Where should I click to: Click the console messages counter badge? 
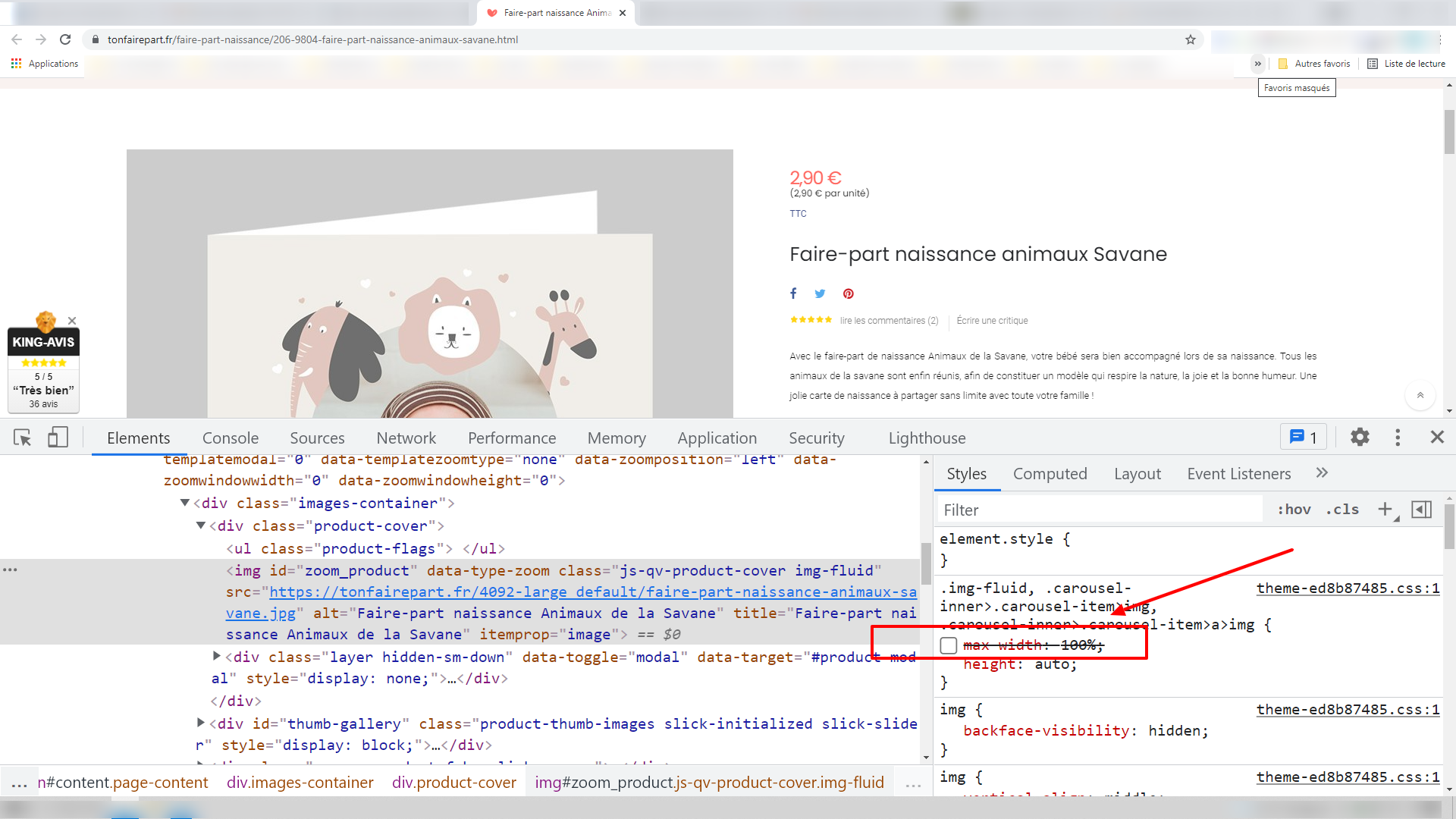1304,437
